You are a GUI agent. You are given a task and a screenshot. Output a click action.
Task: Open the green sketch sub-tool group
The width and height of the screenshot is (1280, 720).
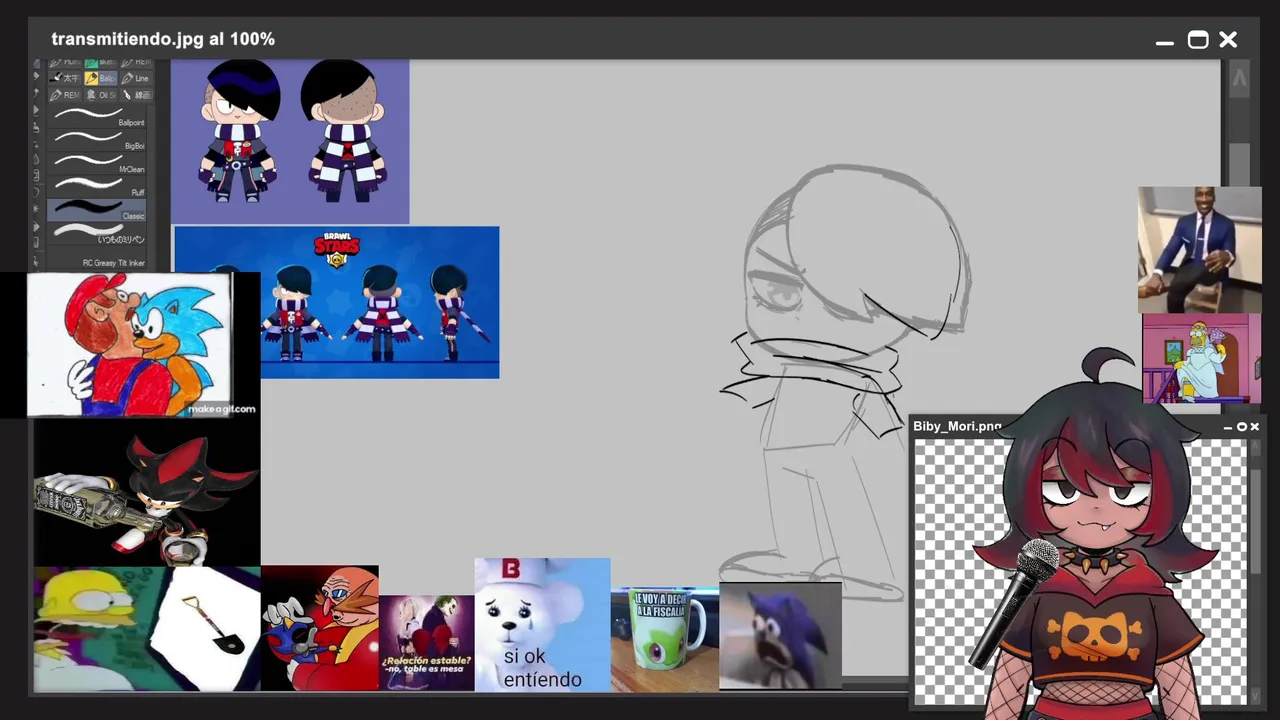point(100,63)
